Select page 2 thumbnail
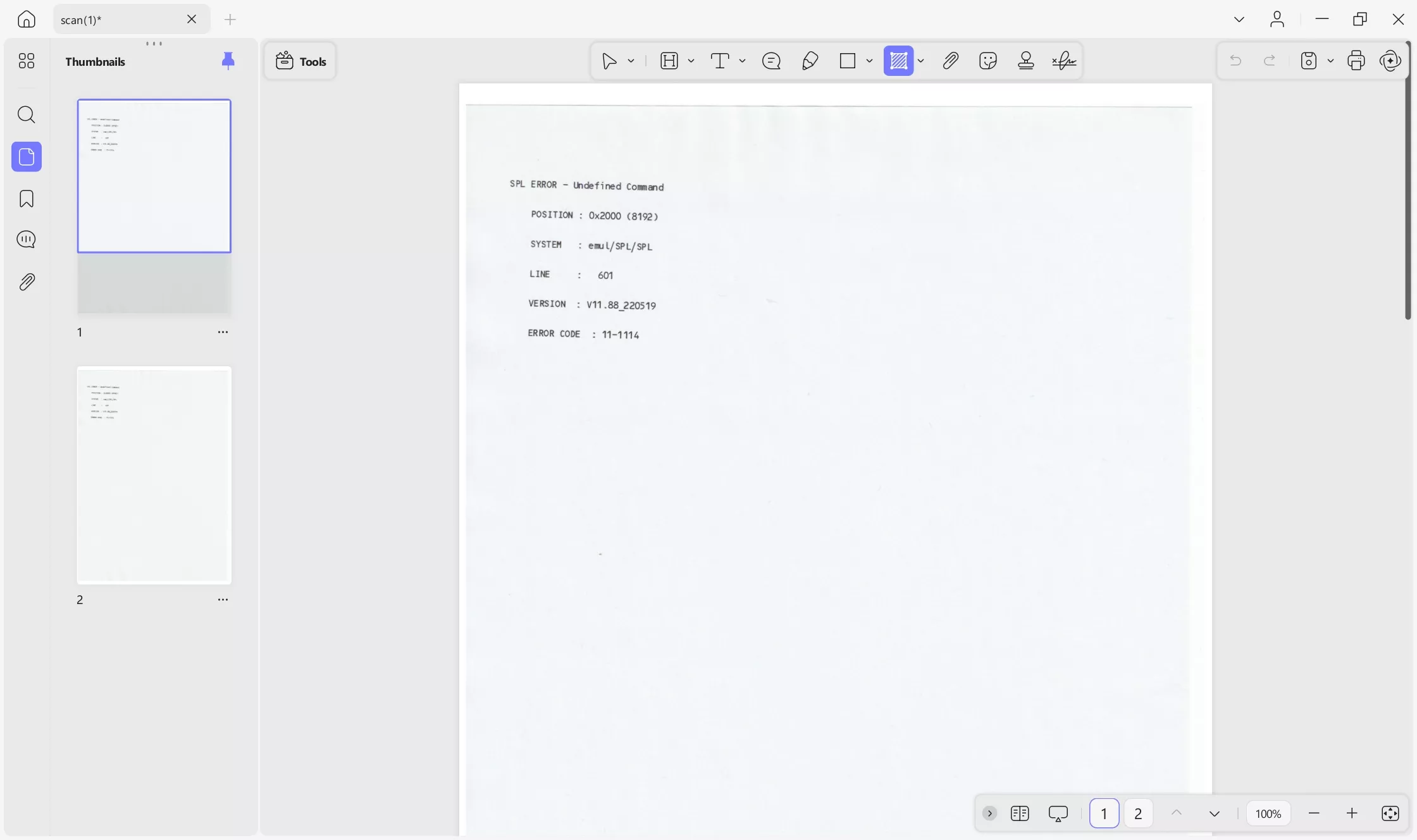The width and height of the screenshot is (1417, 840). (x=154, y=475)
